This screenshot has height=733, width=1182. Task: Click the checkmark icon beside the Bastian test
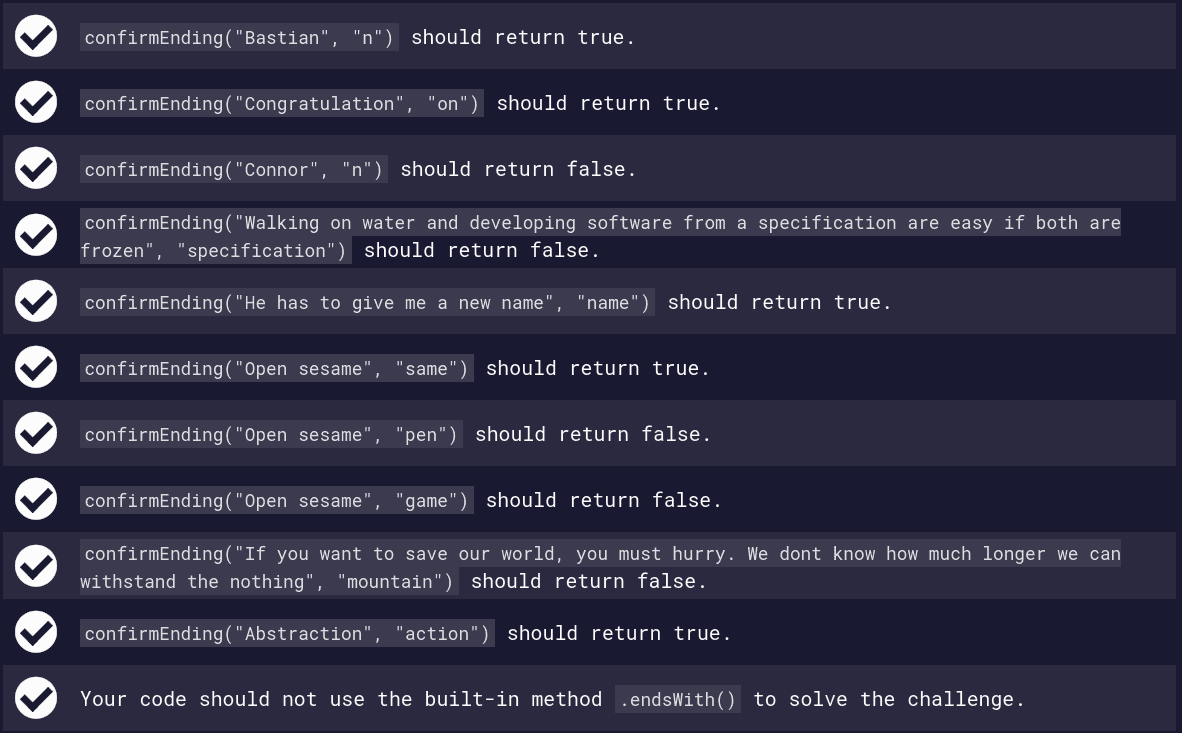pos(36,36)
